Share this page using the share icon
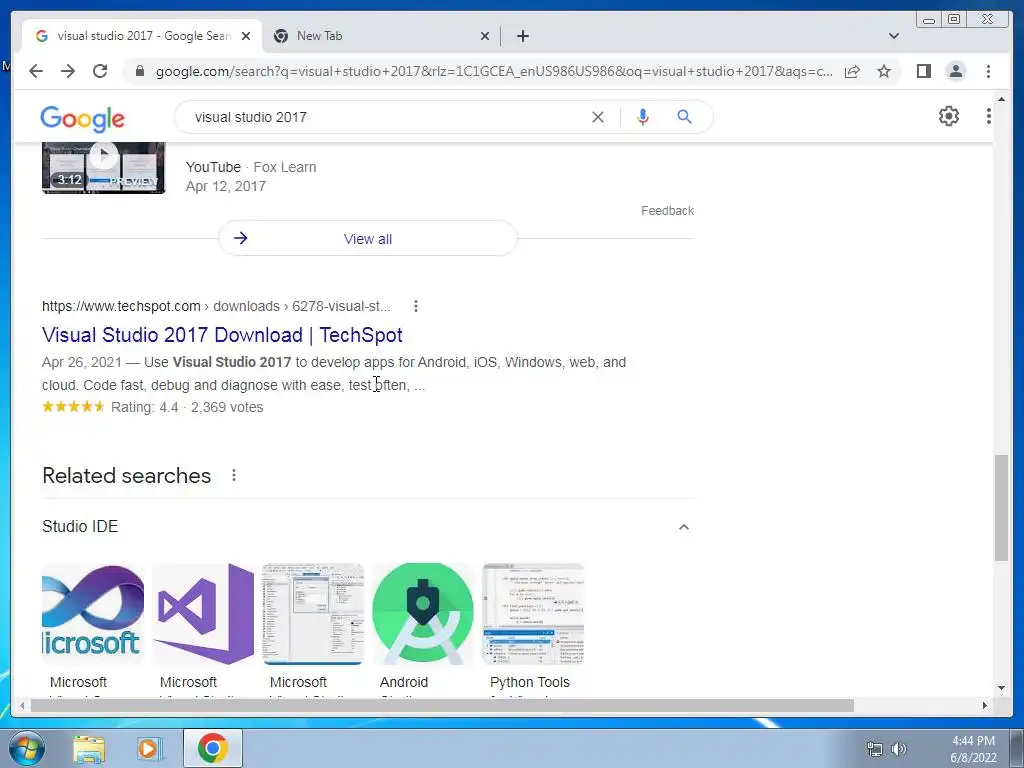The image size is (1024, 768). (x=852, y=71)
